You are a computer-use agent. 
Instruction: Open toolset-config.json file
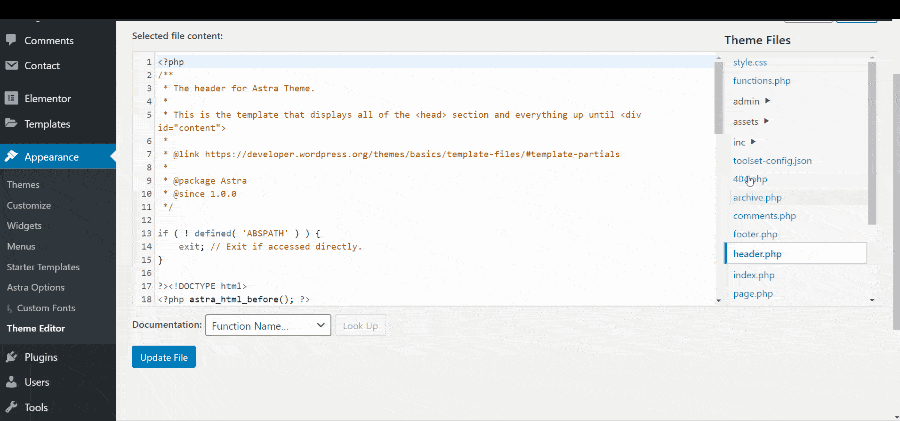[772, 160]
